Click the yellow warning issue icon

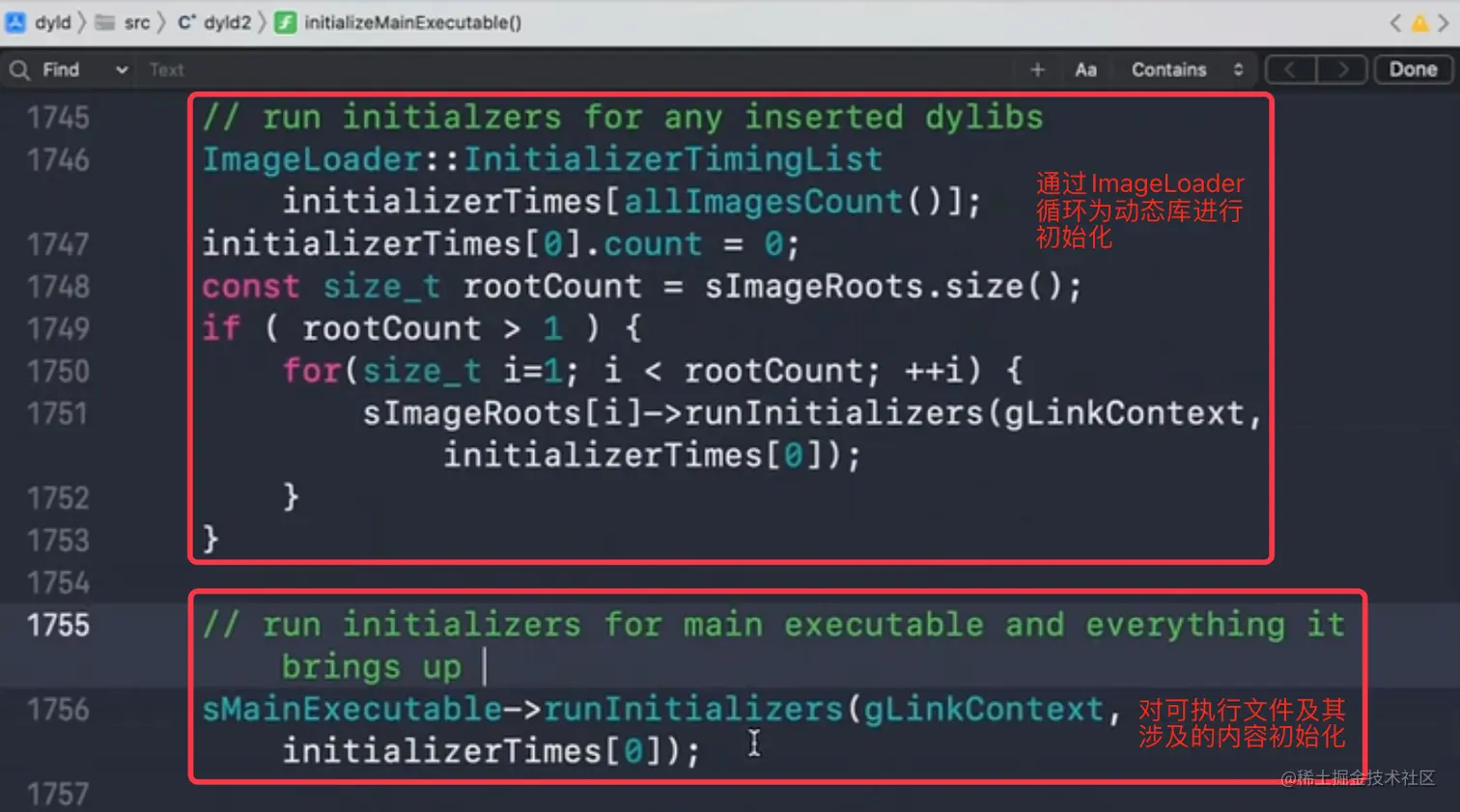tap(1419, 23)
